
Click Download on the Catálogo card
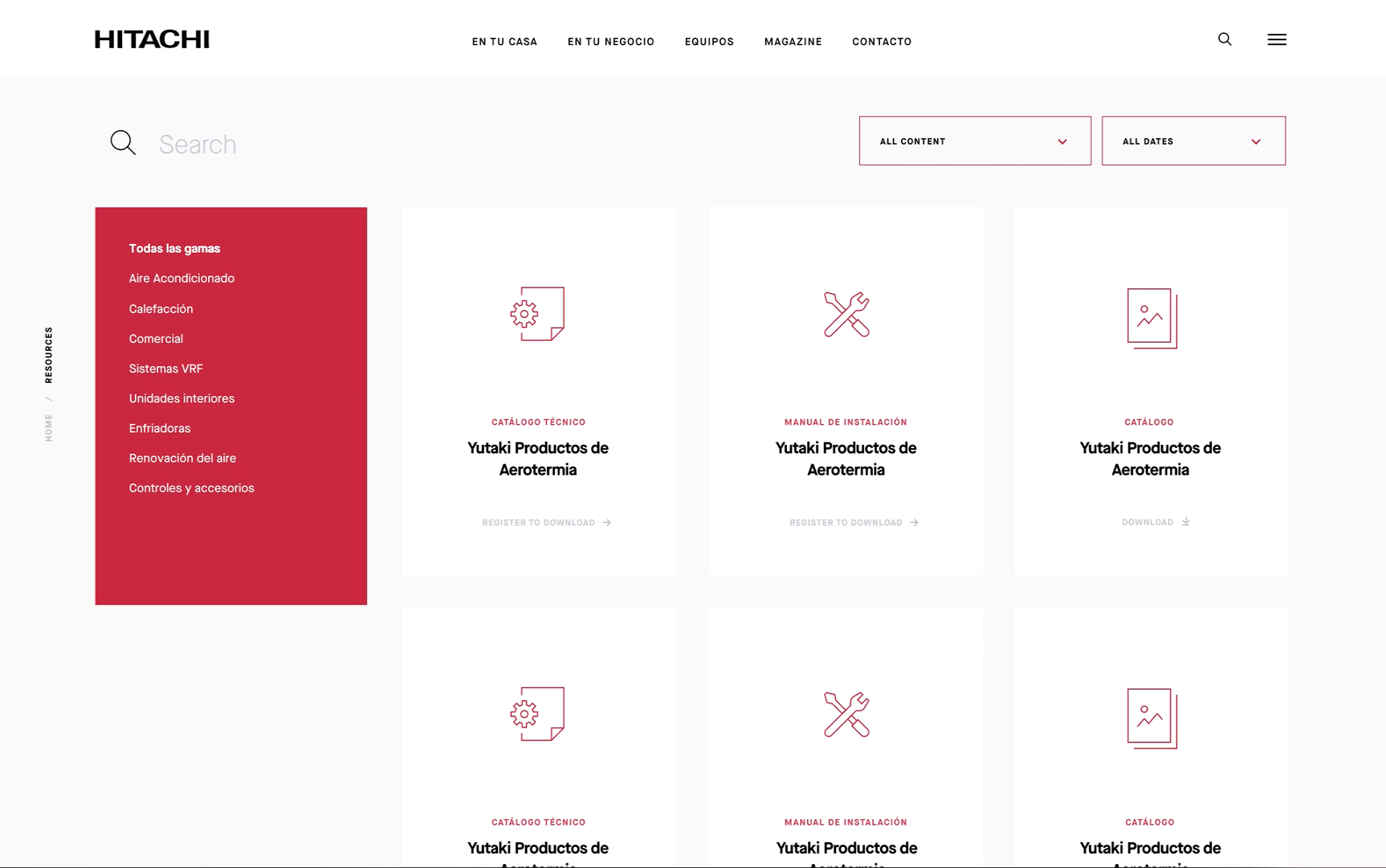tap(1156, 522)
